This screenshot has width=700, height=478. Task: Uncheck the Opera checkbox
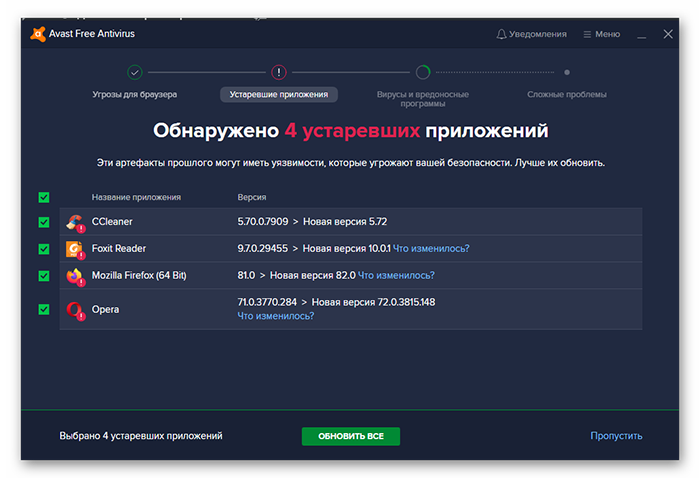pyautogui.click(x=44, y=309)
